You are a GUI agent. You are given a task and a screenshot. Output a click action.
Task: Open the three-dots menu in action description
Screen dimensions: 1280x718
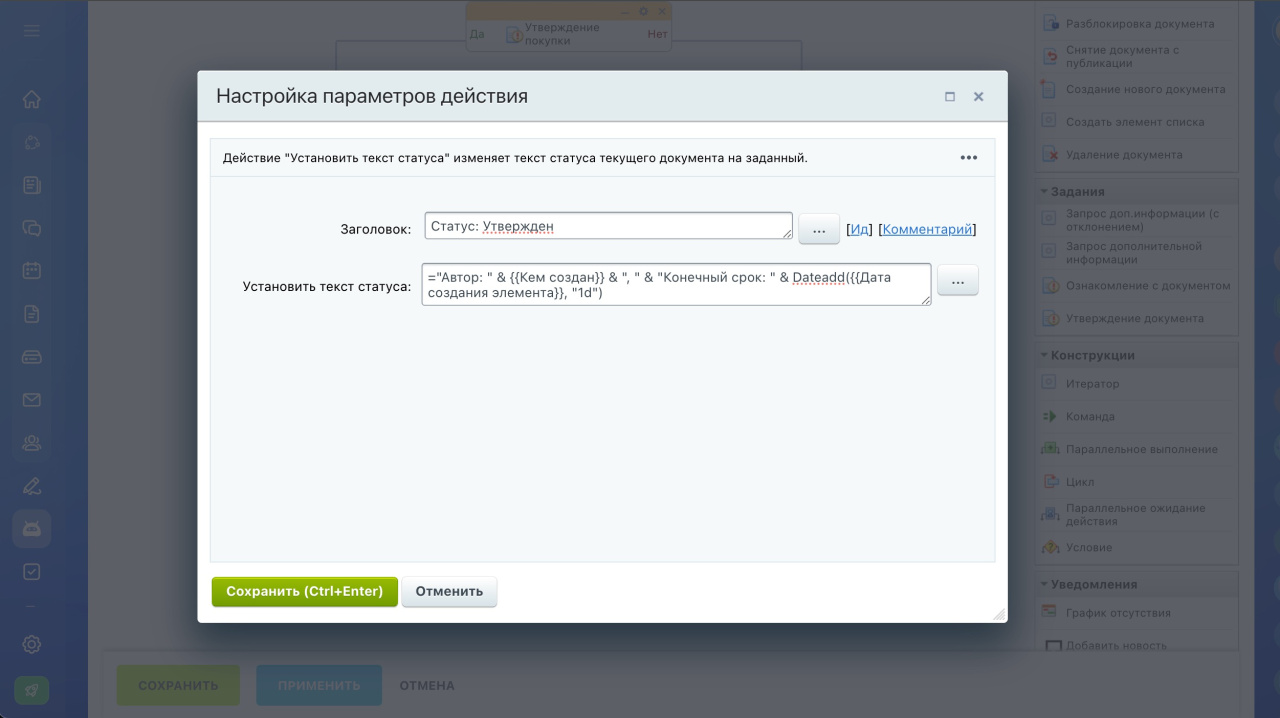[969, 158]
